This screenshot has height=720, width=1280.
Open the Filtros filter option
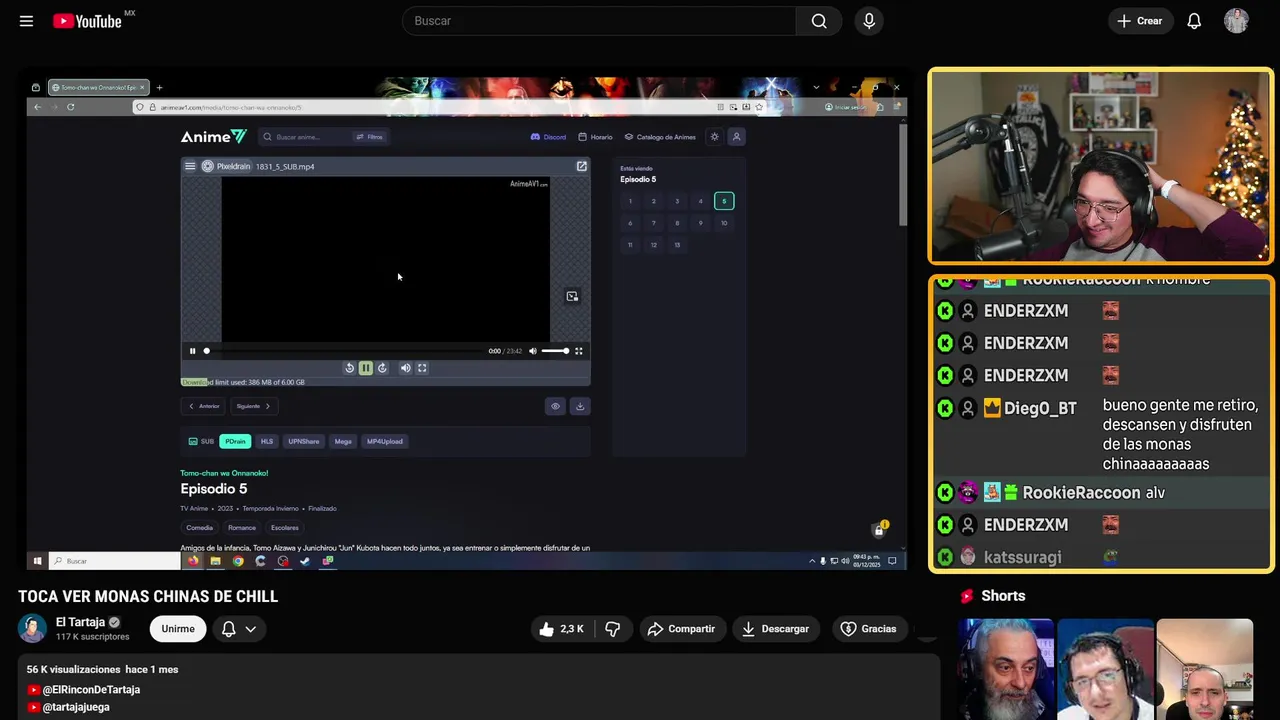[x=369, y=137]
